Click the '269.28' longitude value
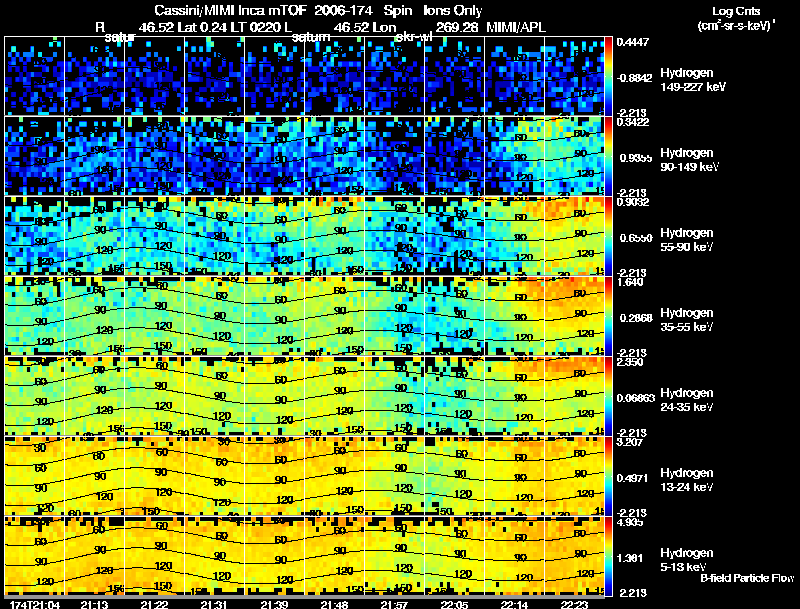 tap(457, 27)
